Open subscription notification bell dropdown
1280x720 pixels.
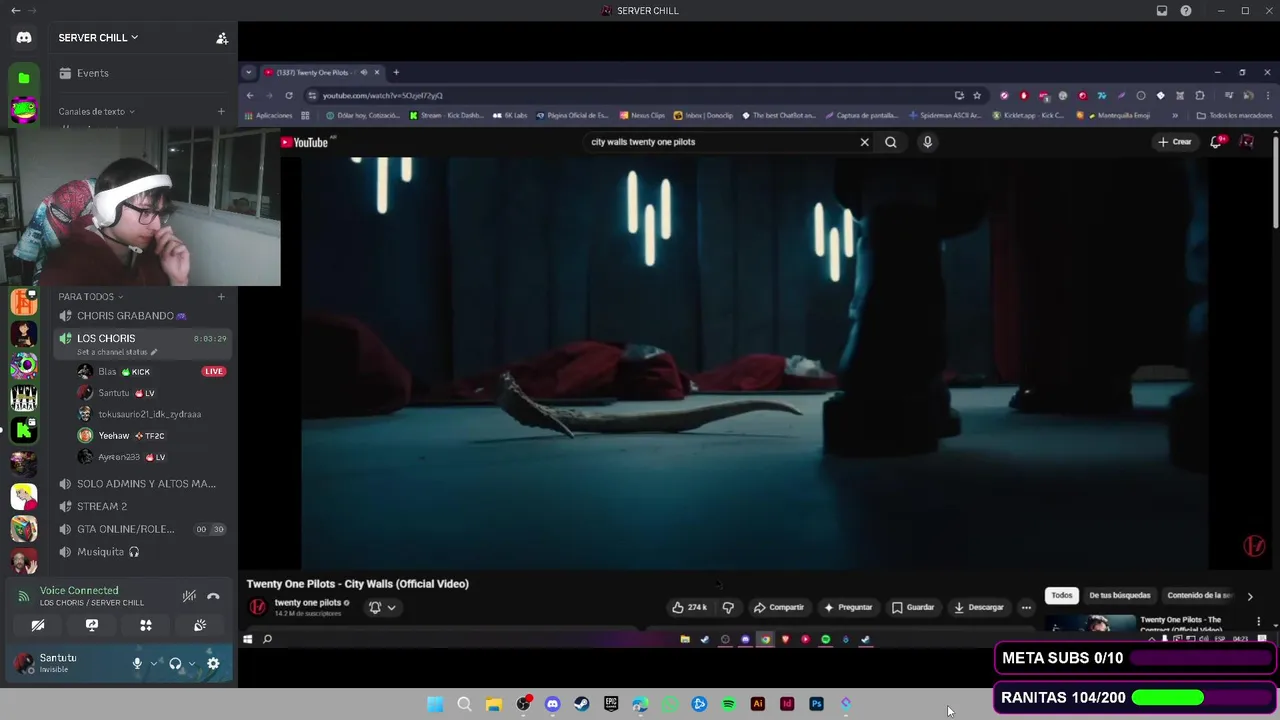382,607
